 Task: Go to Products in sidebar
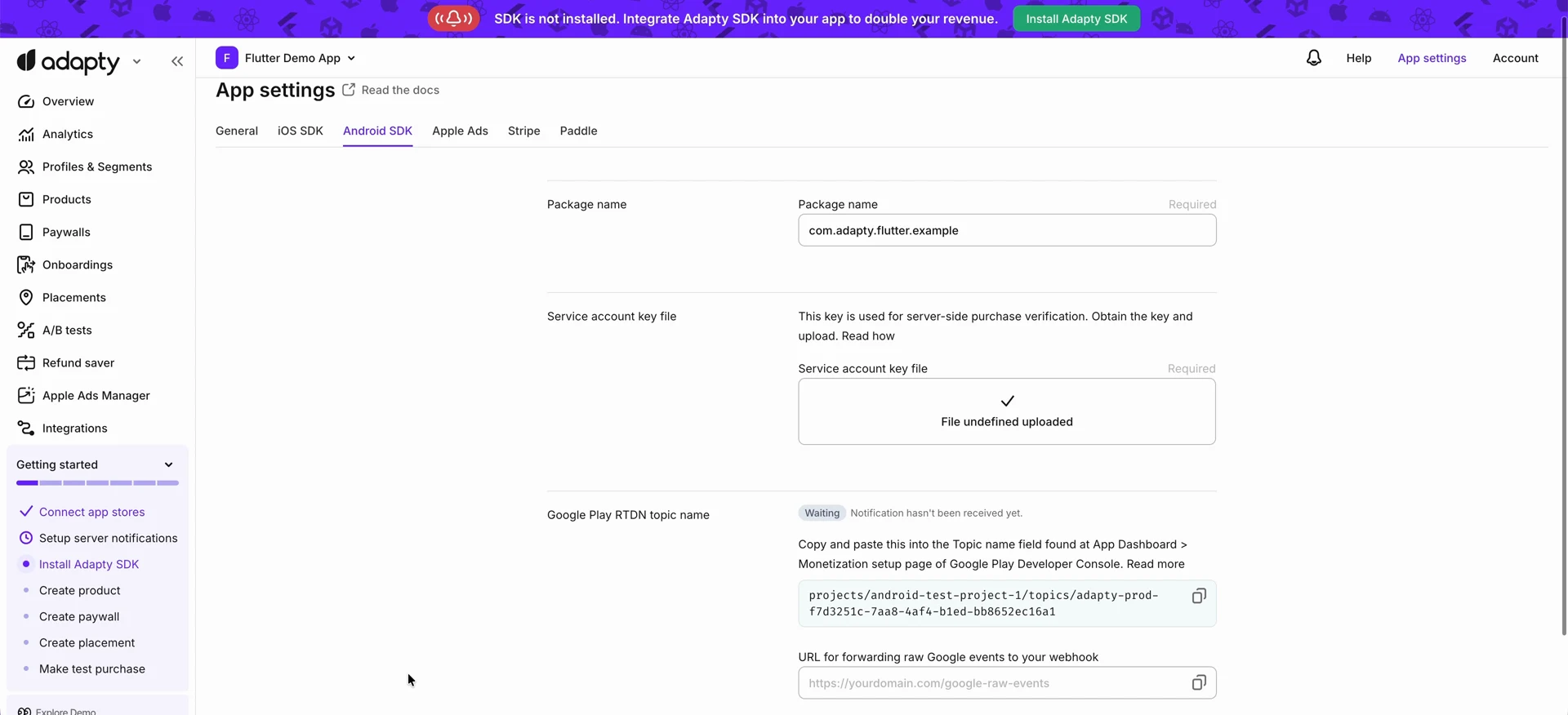click(66, 199)
